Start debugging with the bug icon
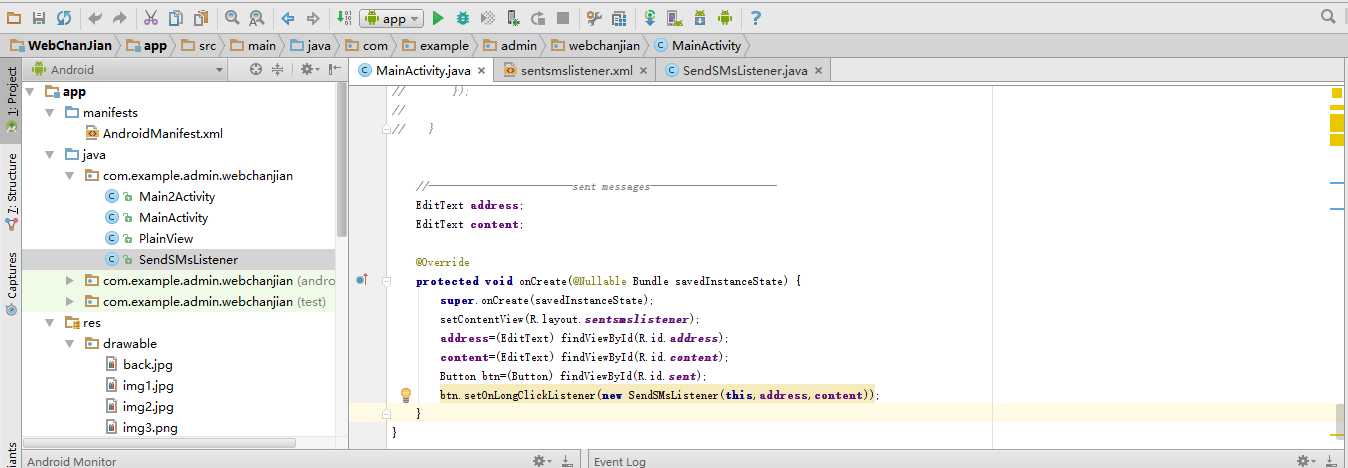 pyautogui.click(x=463, y=18)
